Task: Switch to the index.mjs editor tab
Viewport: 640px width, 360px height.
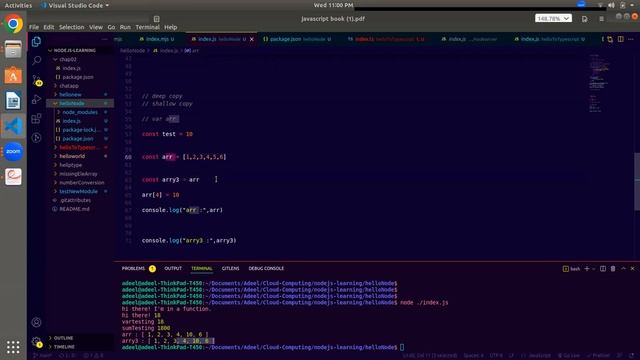Action: coord(157,39)
